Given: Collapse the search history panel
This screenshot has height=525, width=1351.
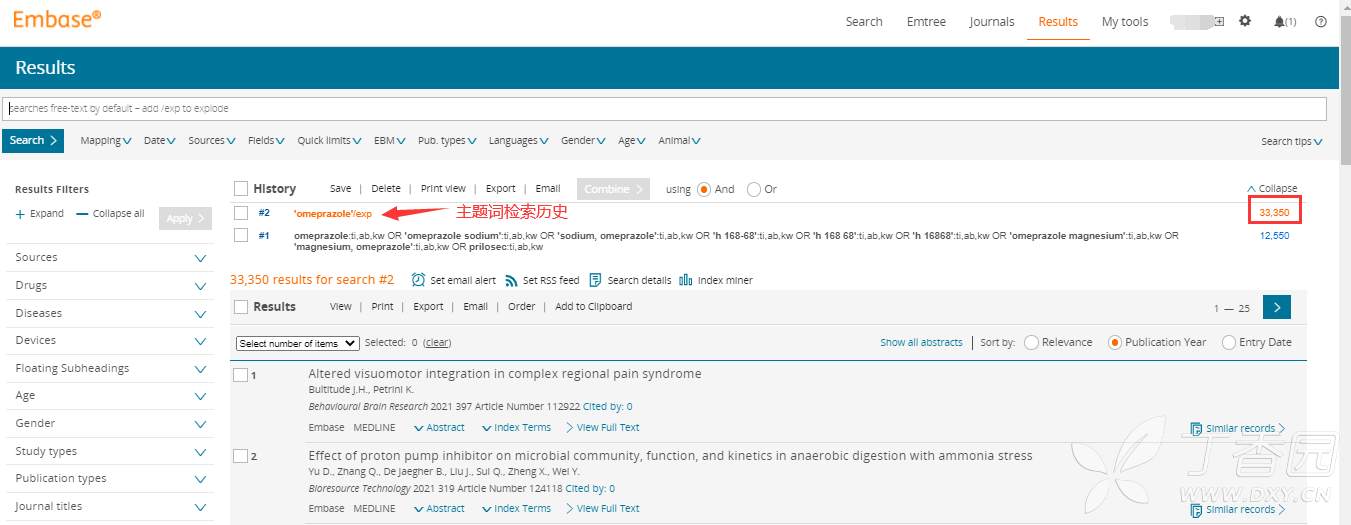Looking at the screenshot, I should point(1272,188).
